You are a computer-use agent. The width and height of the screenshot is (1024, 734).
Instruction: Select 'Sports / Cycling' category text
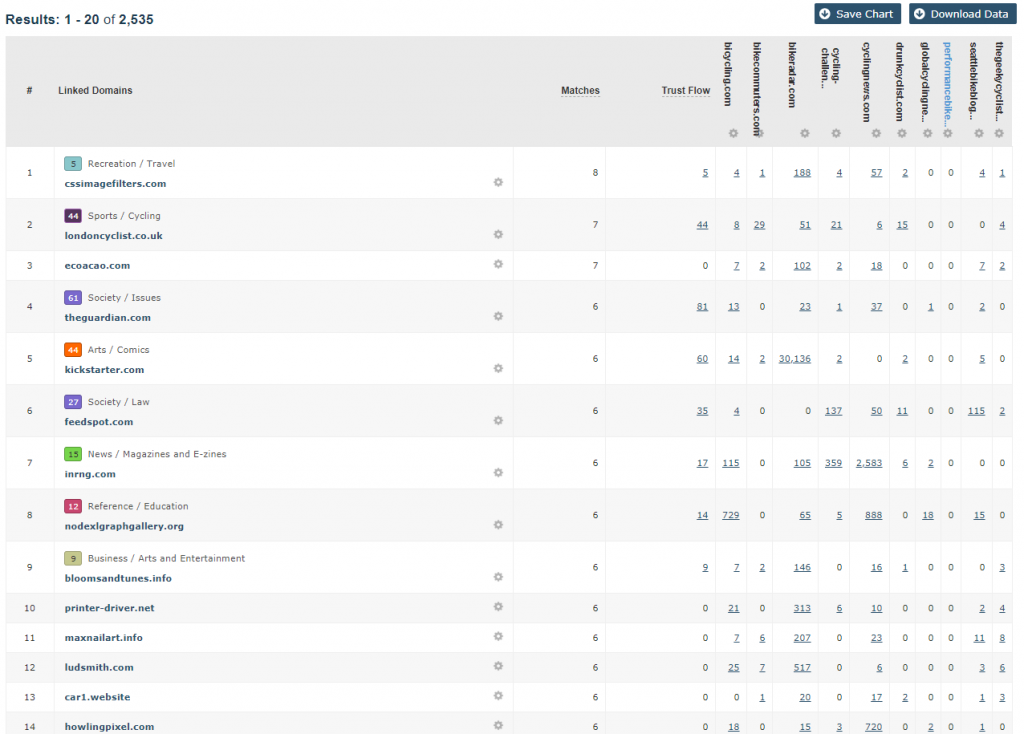[x=124, y=216]
